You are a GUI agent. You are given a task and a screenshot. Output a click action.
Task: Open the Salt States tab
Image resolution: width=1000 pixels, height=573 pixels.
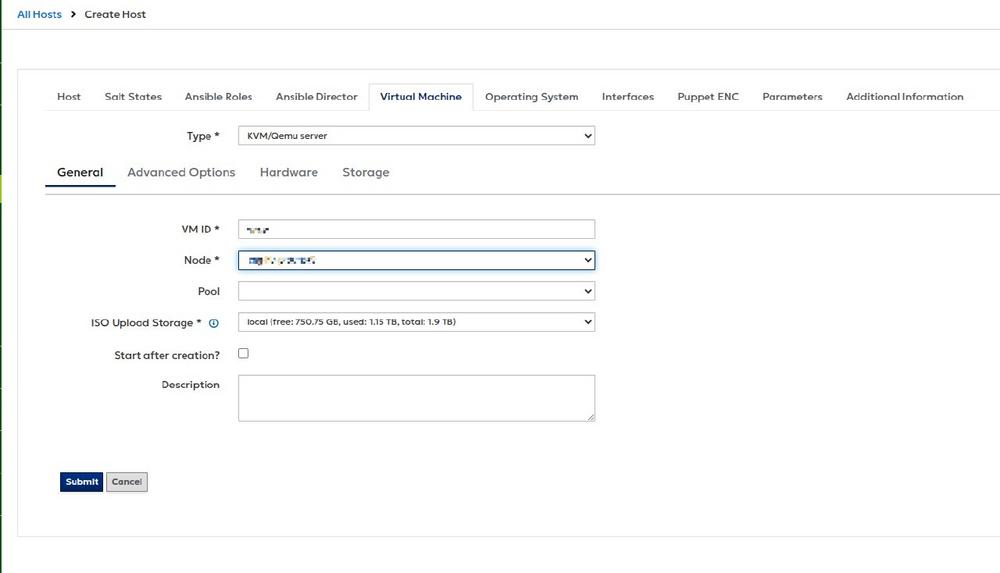(x=133, y=96)
